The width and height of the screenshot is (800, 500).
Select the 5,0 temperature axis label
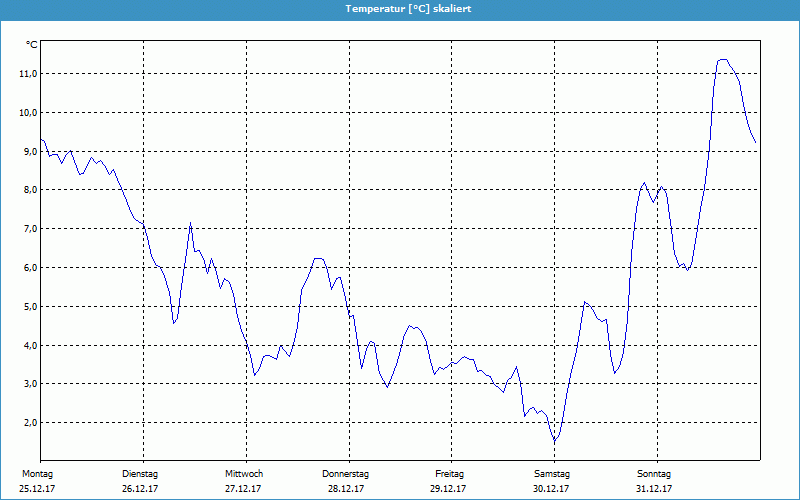(x=27, y=307)
